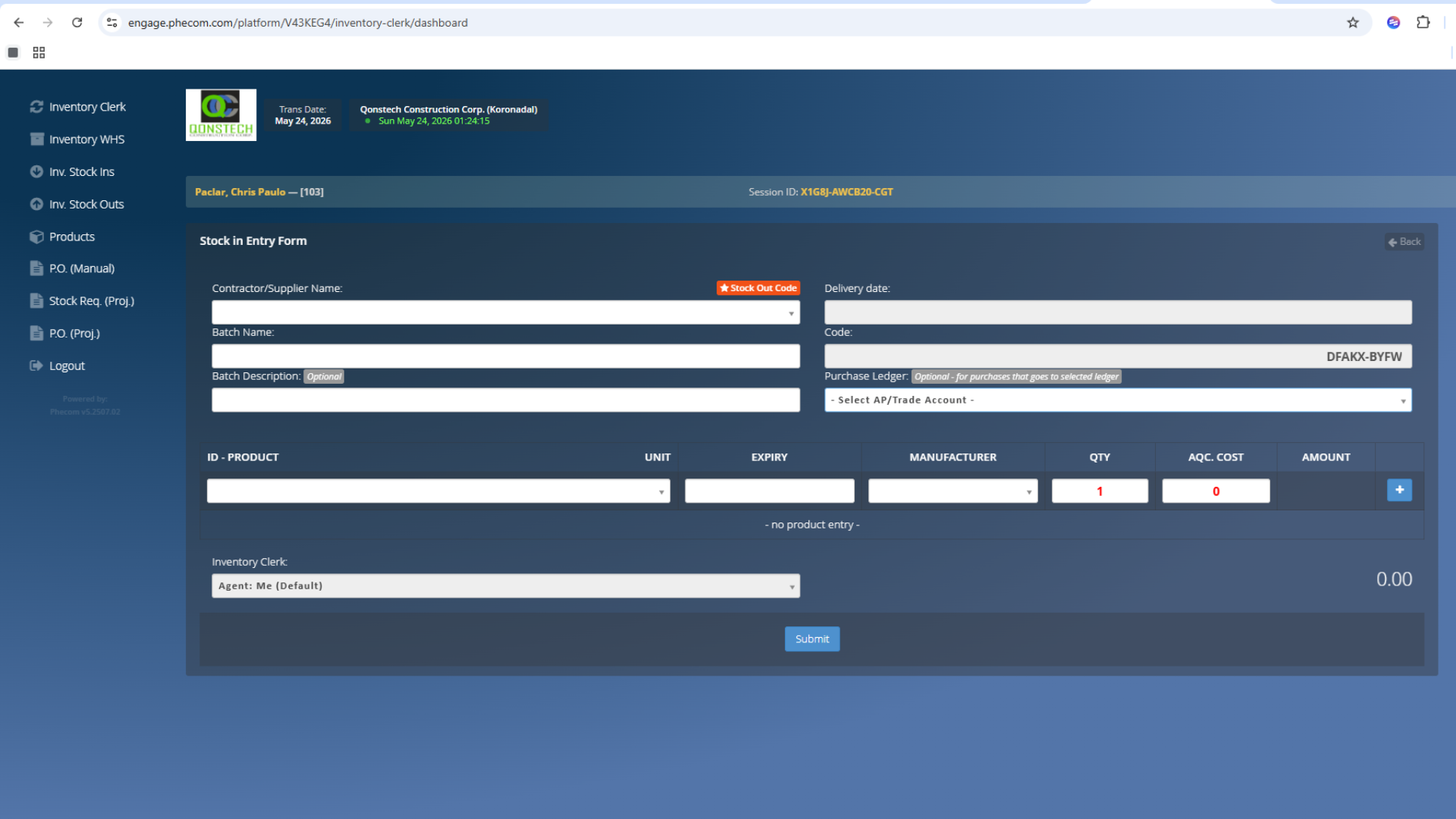Expand the Select AP/Trade Account dropdown
The image size is (1456, 819).
point(1118,400)
